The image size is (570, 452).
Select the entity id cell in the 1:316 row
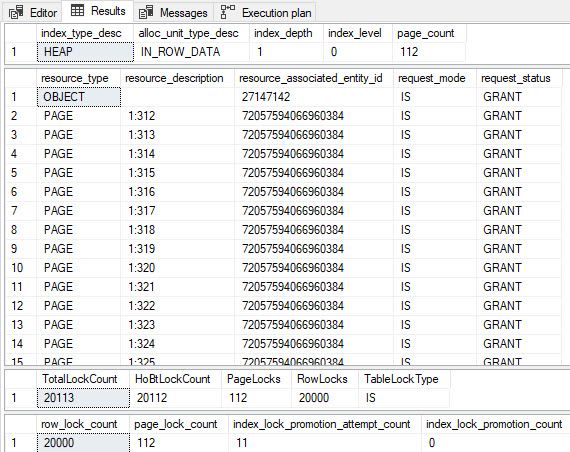(x=314, y=192)
